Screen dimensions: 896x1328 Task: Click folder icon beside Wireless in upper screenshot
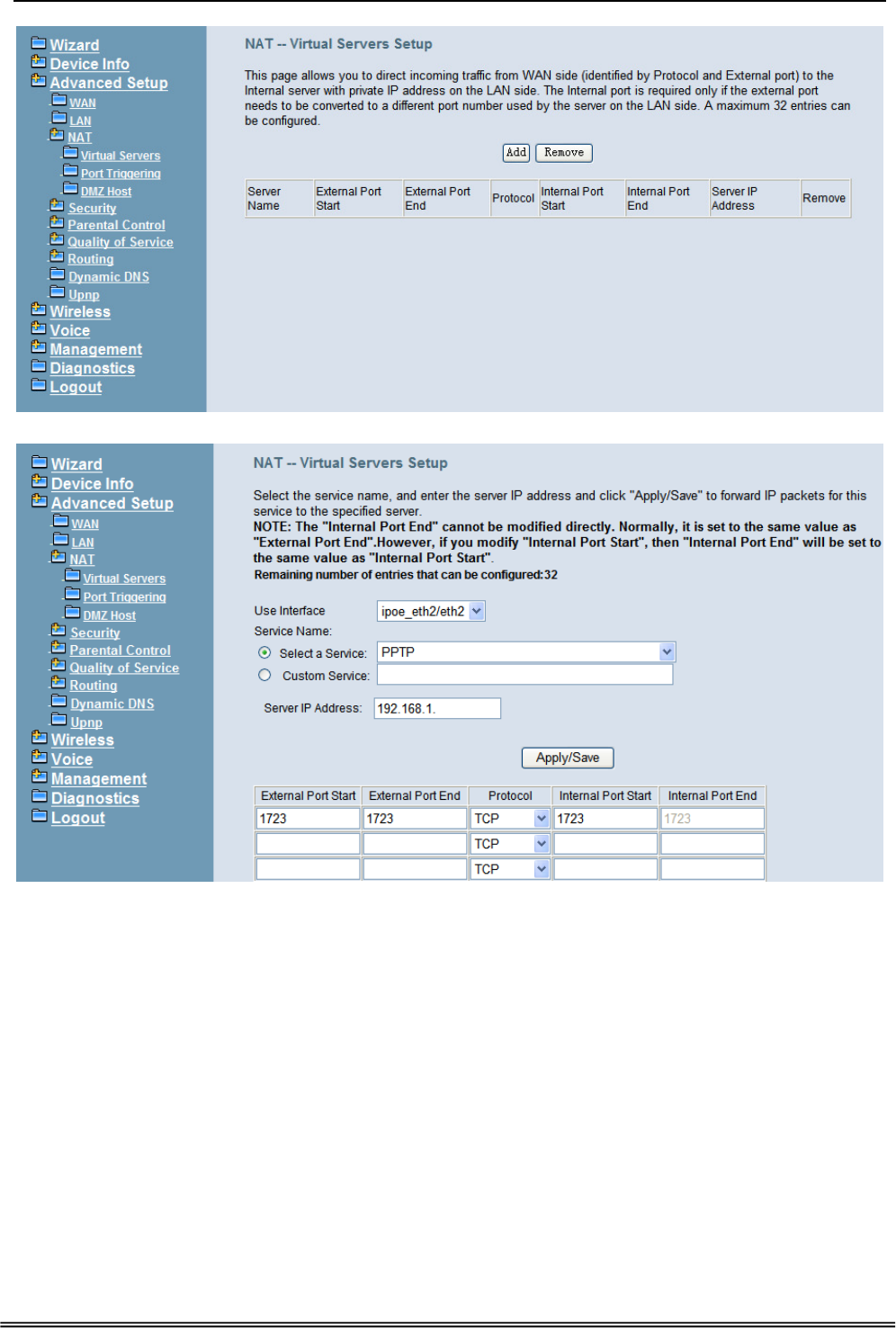coord(39,310)
